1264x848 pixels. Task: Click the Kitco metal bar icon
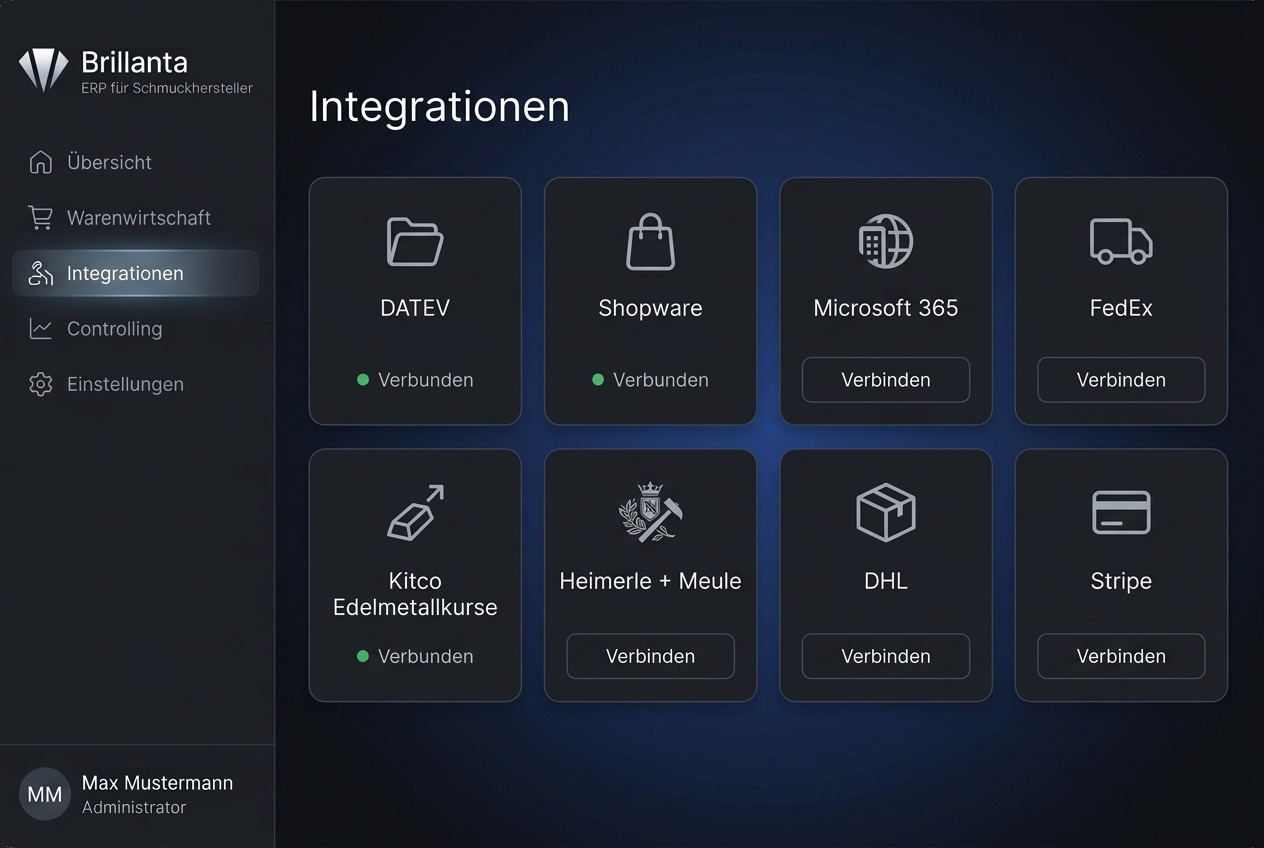(x=415, y=513)
